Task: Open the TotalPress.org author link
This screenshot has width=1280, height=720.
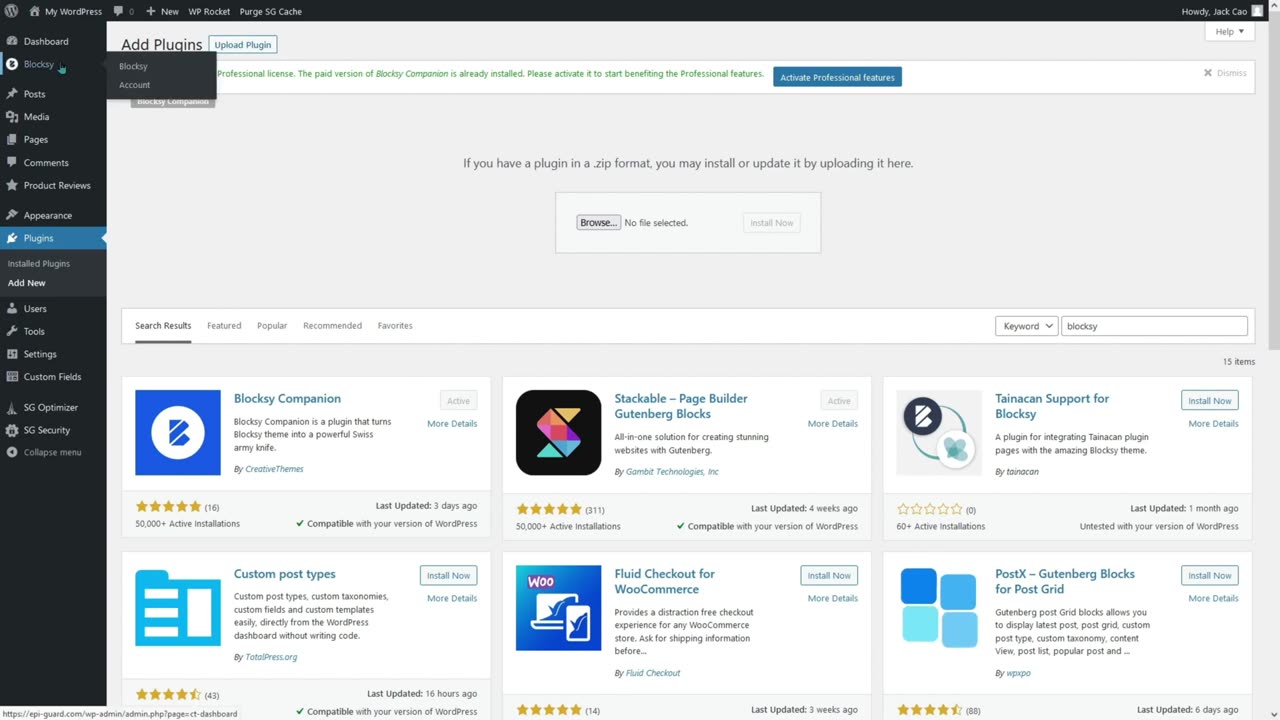Action: point(271,657)
